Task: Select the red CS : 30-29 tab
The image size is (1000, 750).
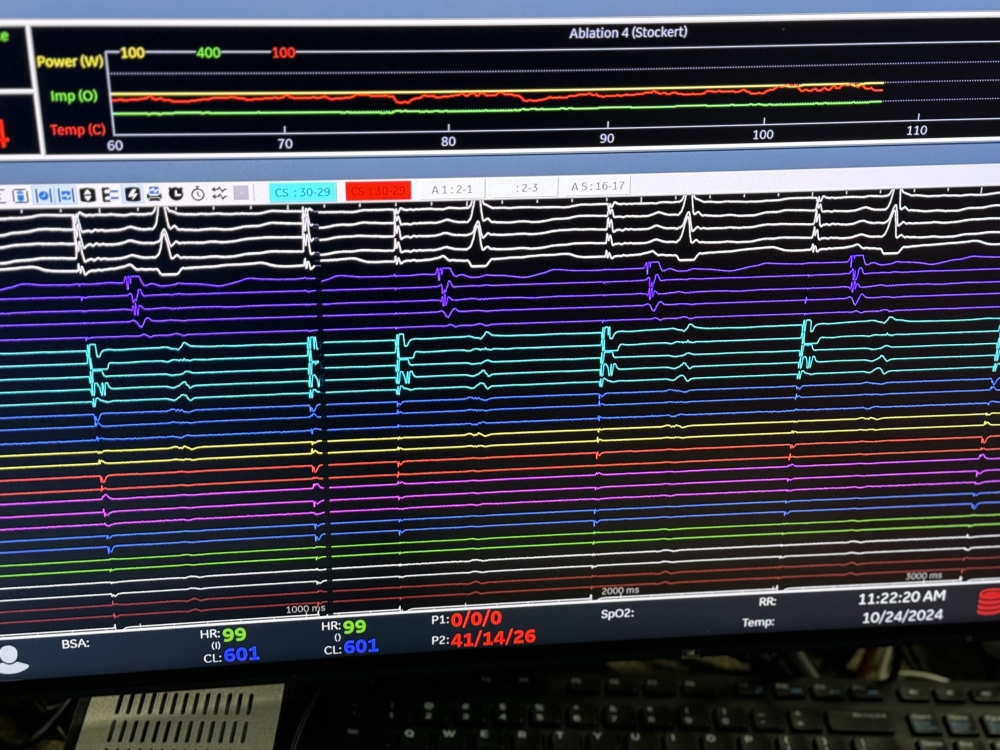Action: coord(378,191)
